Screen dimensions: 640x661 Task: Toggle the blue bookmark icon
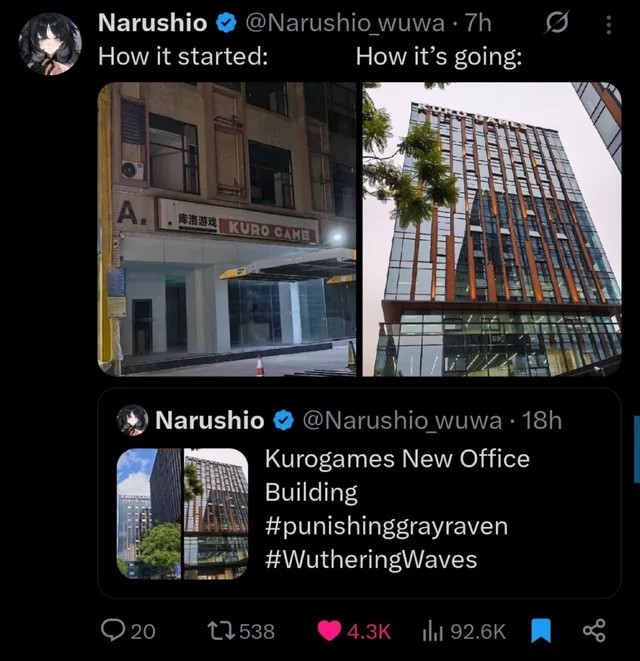541,631
